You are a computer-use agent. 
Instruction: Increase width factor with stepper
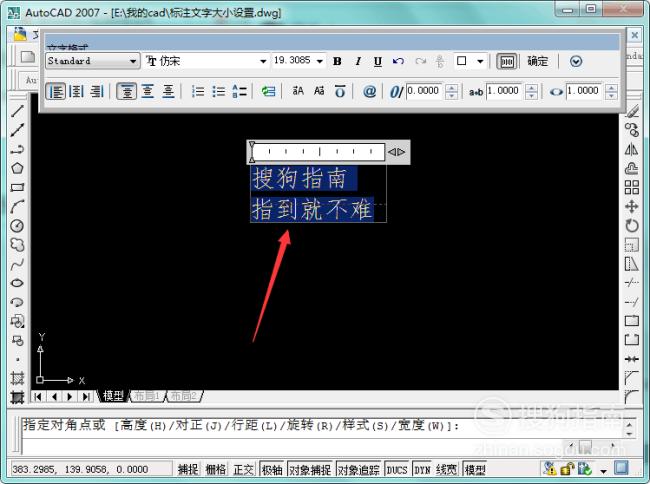point(611,87)
